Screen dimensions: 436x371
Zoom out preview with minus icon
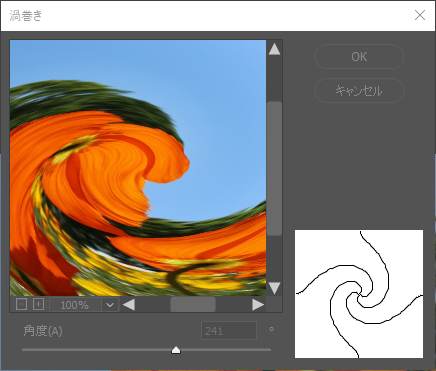21,304
